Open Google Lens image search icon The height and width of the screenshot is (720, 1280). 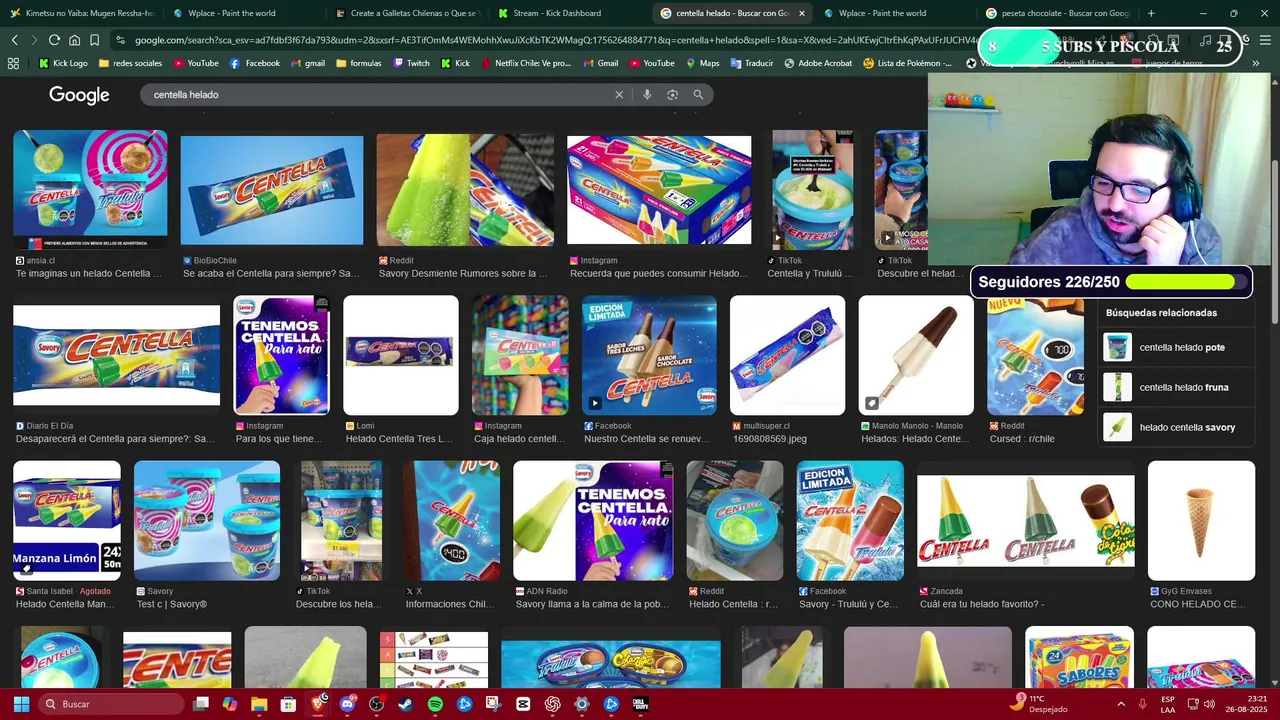(x=672, y=95)
